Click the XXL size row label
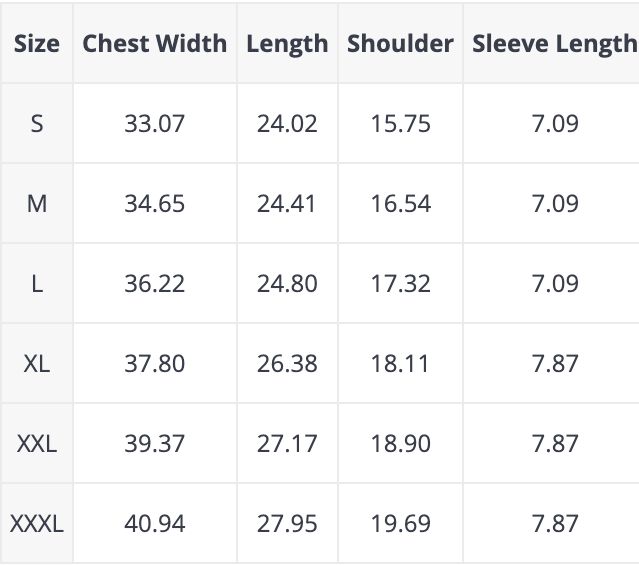The image size is (639, 565). (37, 443)
